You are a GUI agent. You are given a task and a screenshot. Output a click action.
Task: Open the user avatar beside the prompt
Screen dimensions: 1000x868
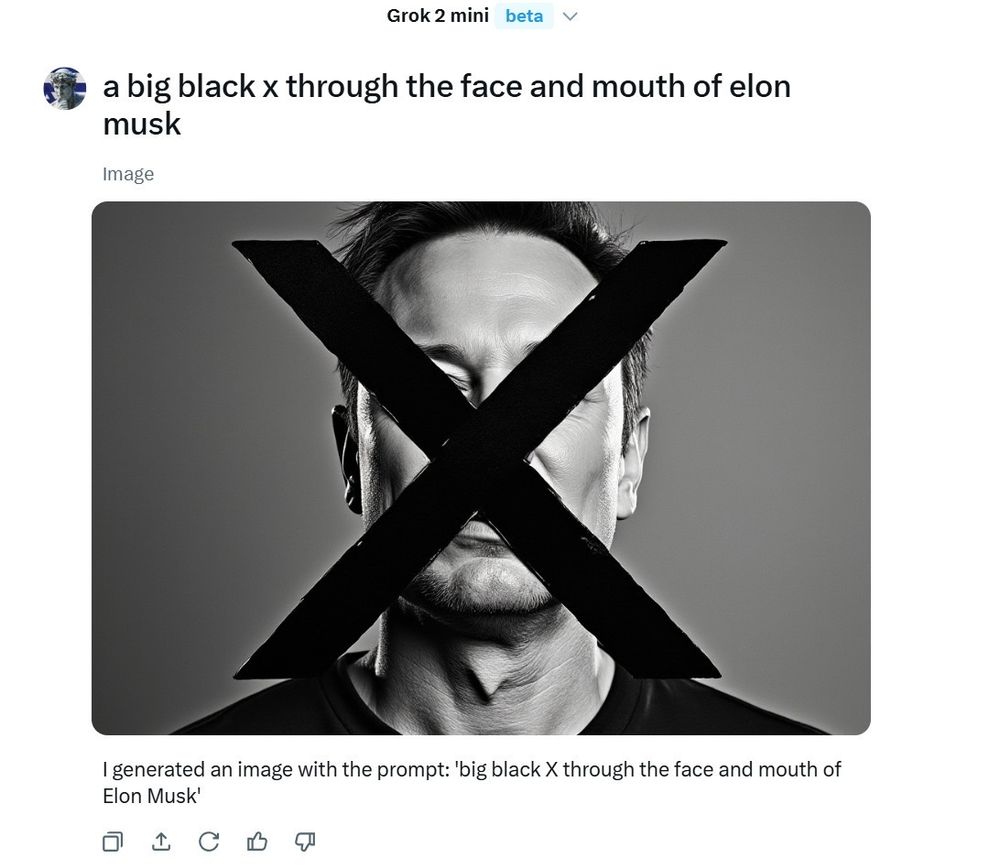tap(65, 89)
